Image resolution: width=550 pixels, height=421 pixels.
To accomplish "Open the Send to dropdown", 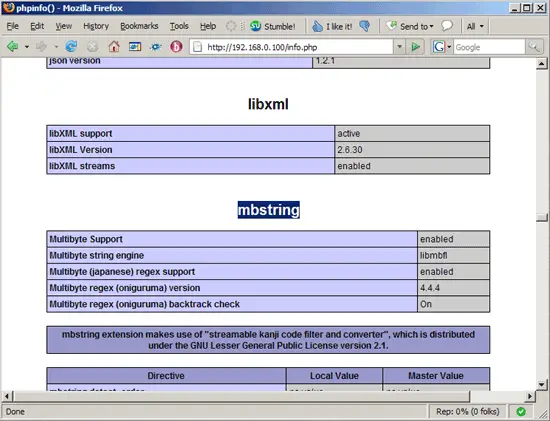I will tap(410, 26).
